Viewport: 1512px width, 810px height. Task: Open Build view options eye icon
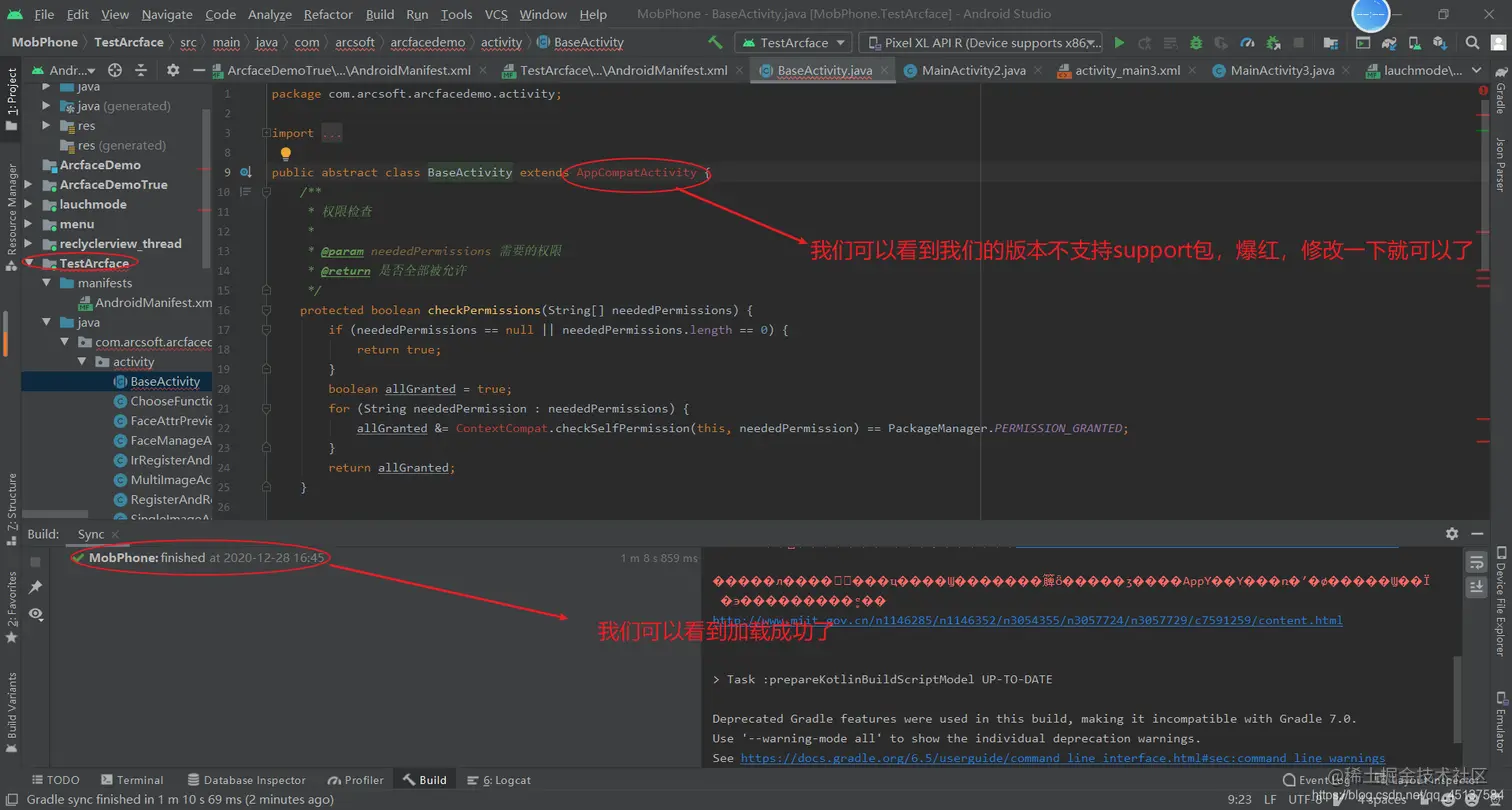tap(35, 613)
